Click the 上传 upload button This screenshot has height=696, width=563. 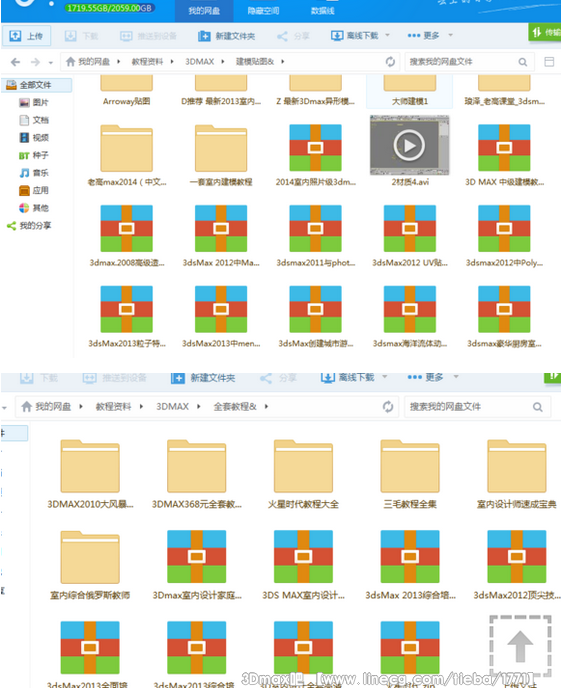pyautogui.click(x=26, y=36)
